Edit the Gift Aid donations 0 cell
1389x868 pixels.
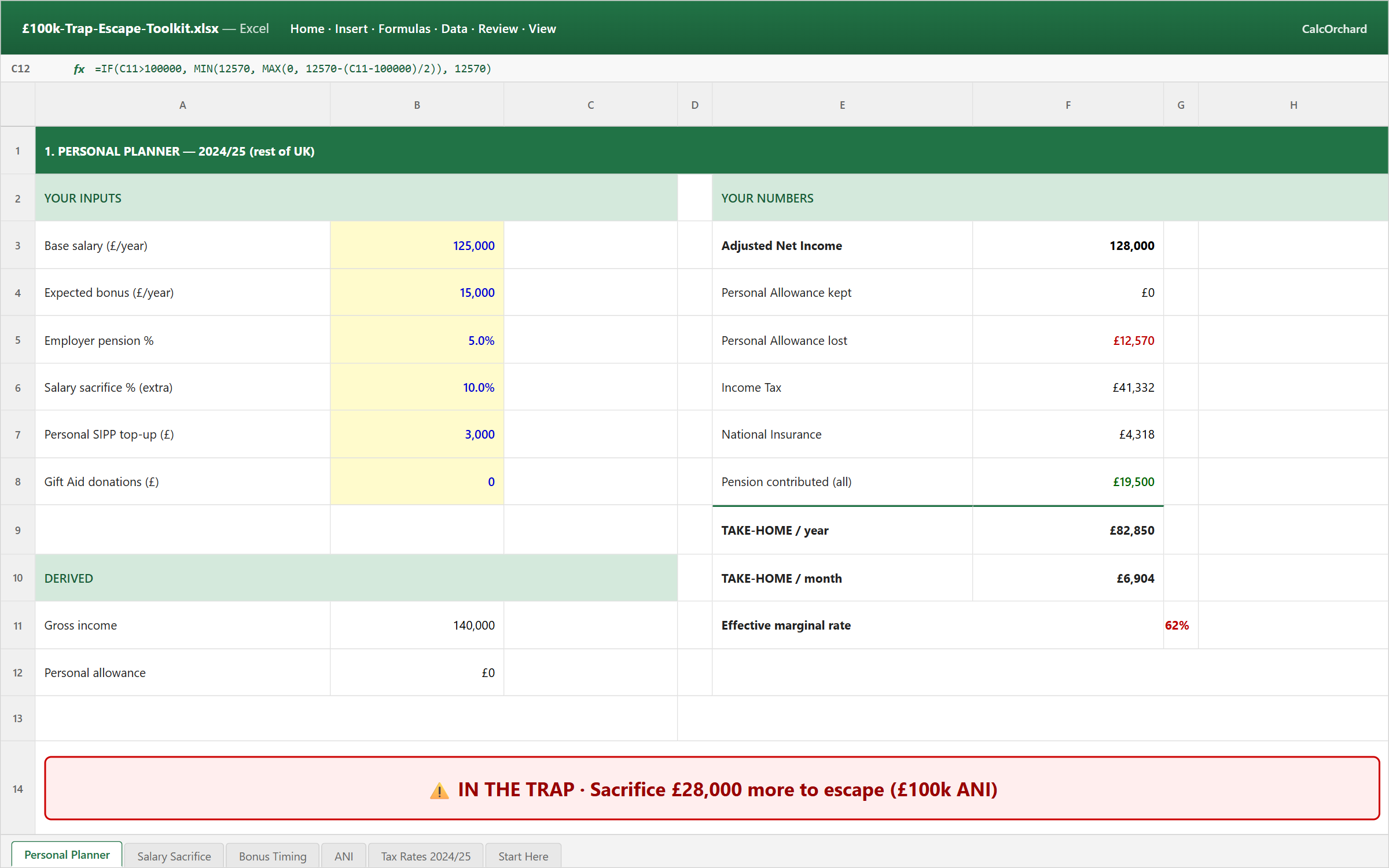417,481
